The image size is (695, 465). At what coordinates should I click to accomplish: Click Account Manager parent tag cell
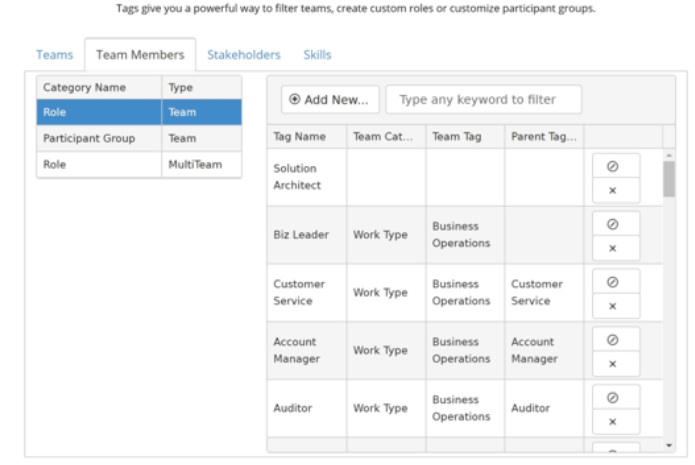point(544,350)
